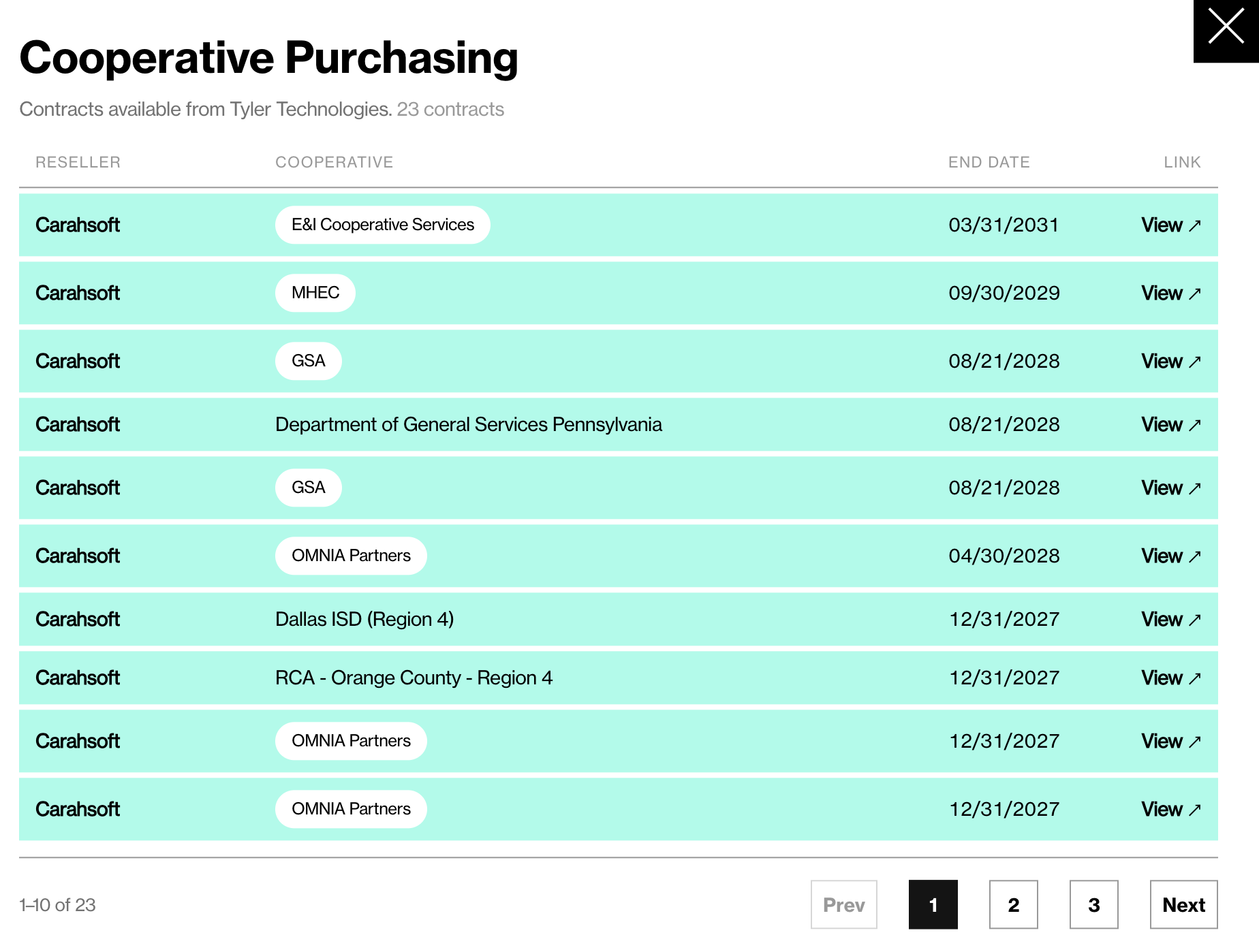Go to page 2 of contracts
Viewport: 1259px width, 952px height.
coord(1013,904)
